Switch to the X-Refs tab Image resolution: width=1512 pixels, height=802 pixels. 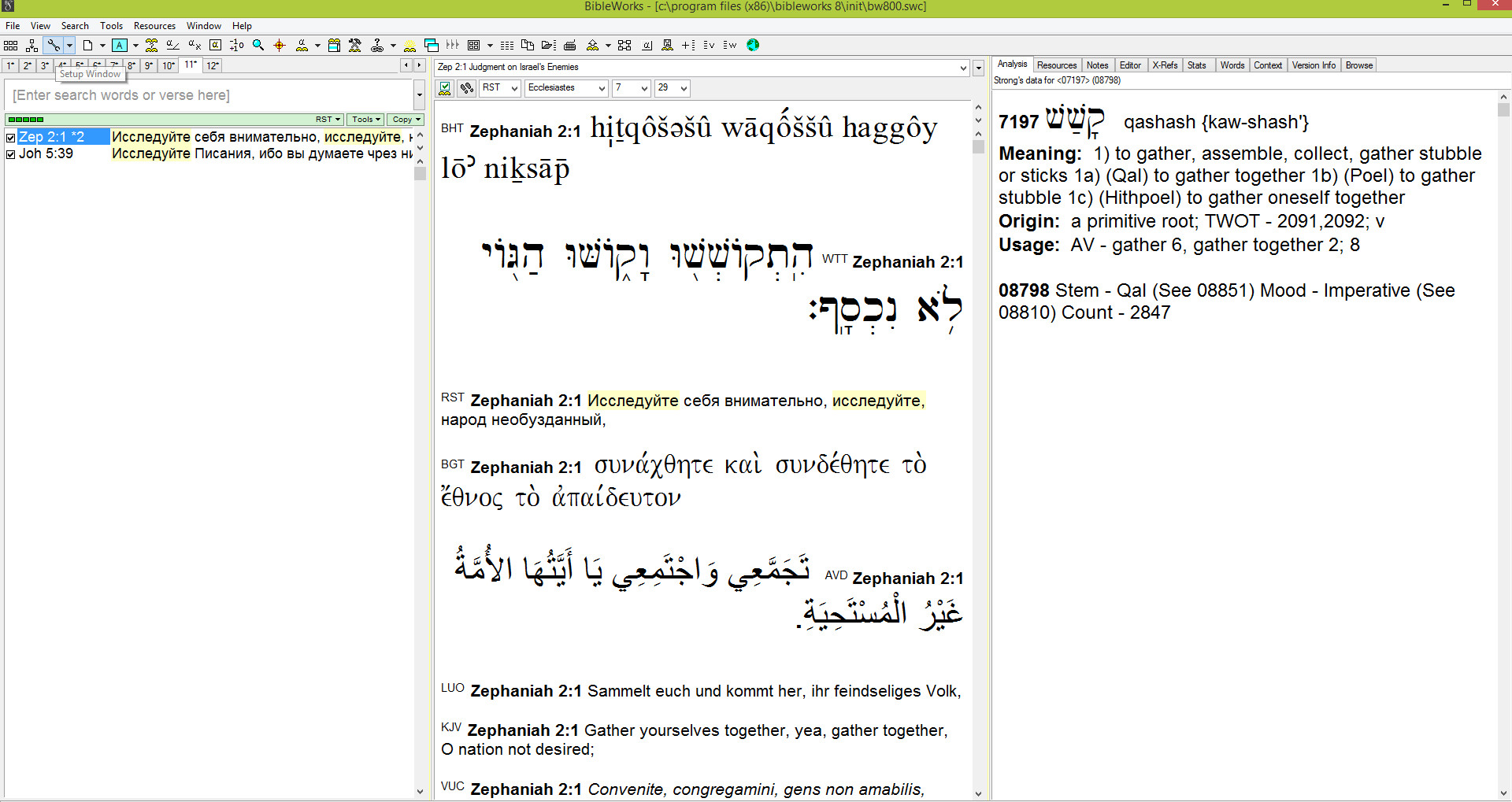(1165, 65)
